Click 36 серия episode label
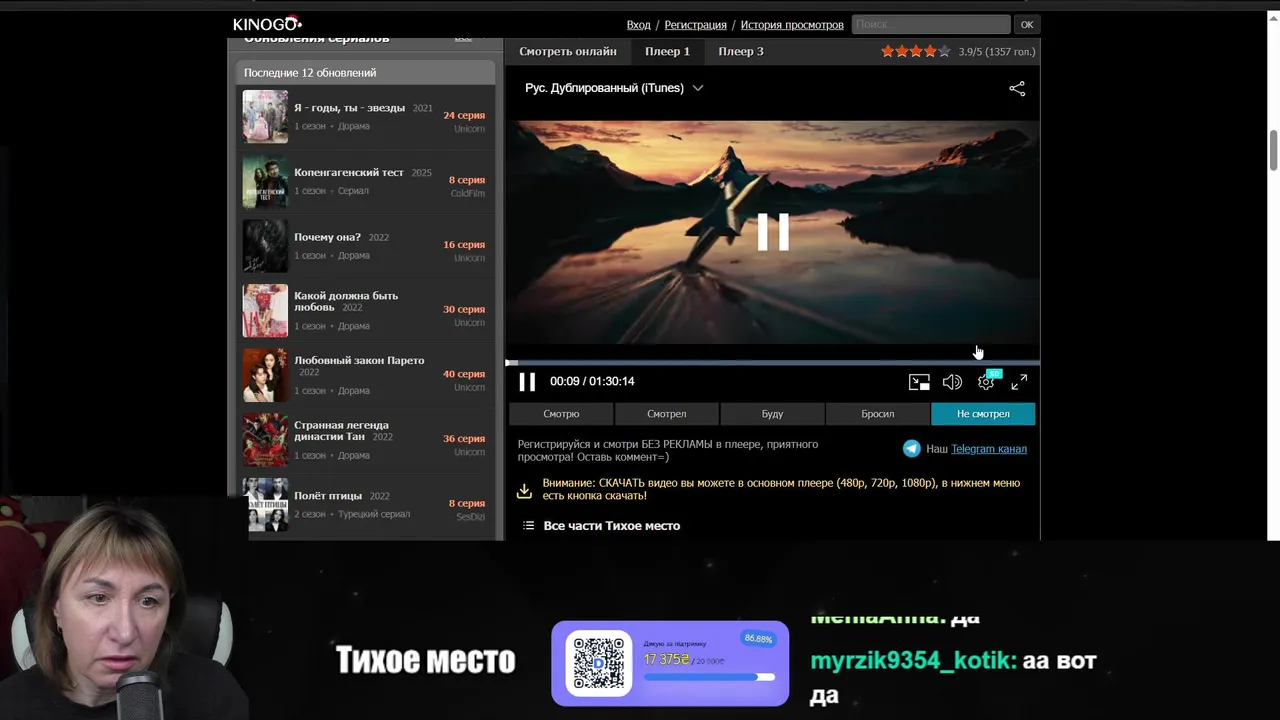Screen dimensions: 1280x720 [464, 438]
